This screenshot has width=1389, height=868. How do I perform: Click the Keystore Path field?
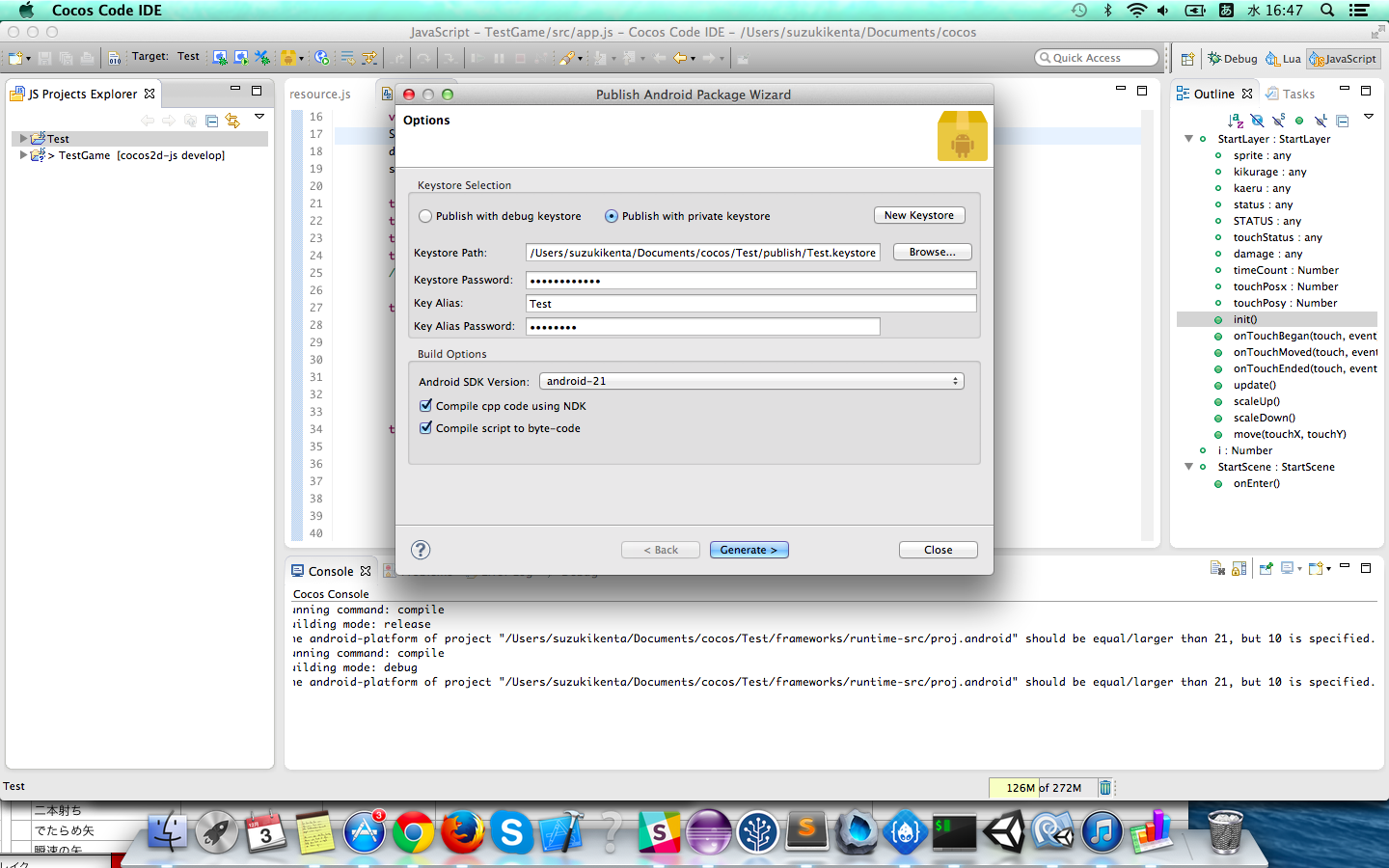click(703, 253)
